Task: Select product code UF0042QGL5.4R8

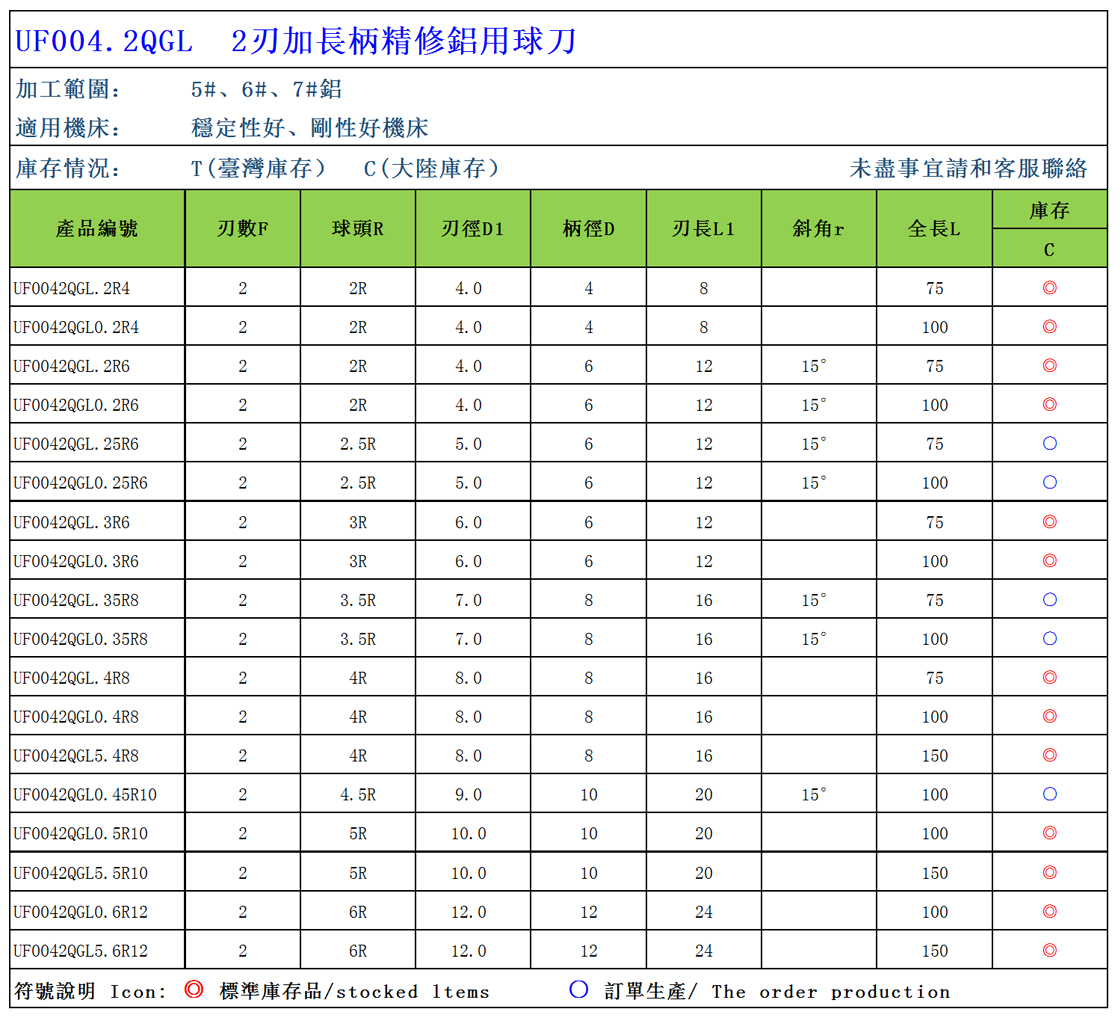Action: [76, 756]
